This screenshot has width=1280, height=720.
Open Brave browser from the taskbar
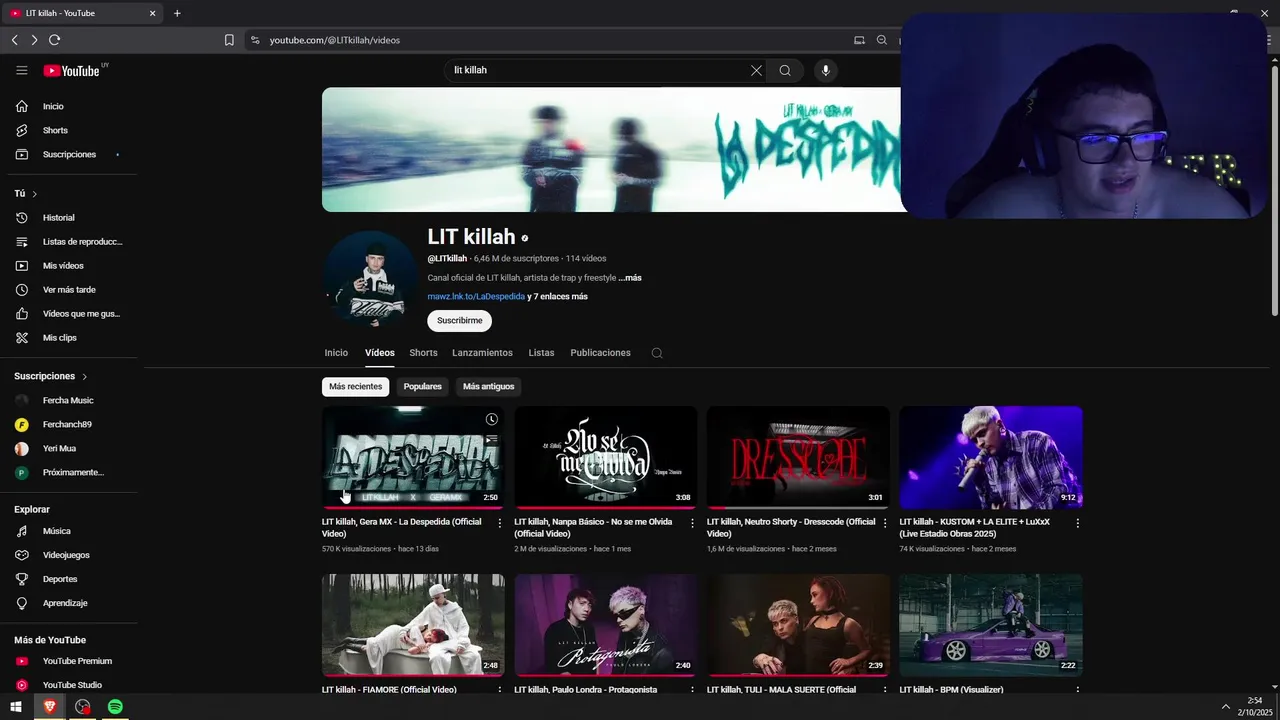point(50,707)
